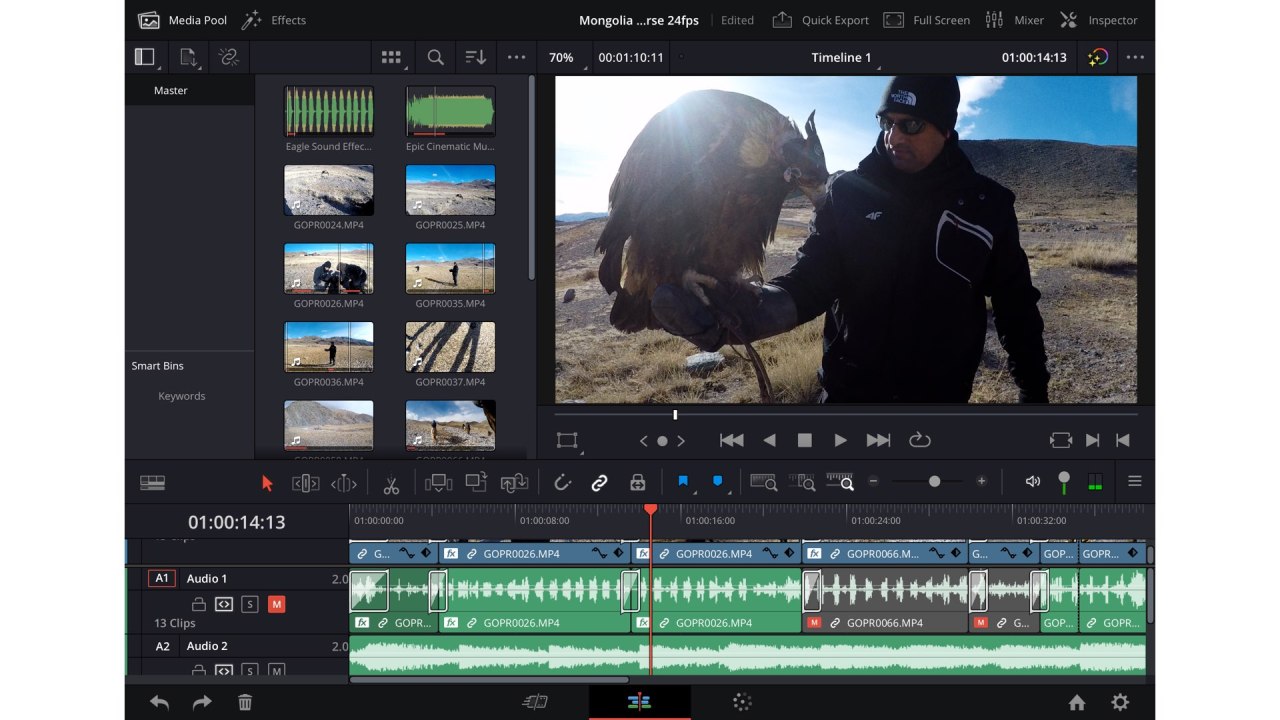Open the Timeline 1 selector dropdown
This screenshot has width=1280, height=720.
(x=844, y=57)
